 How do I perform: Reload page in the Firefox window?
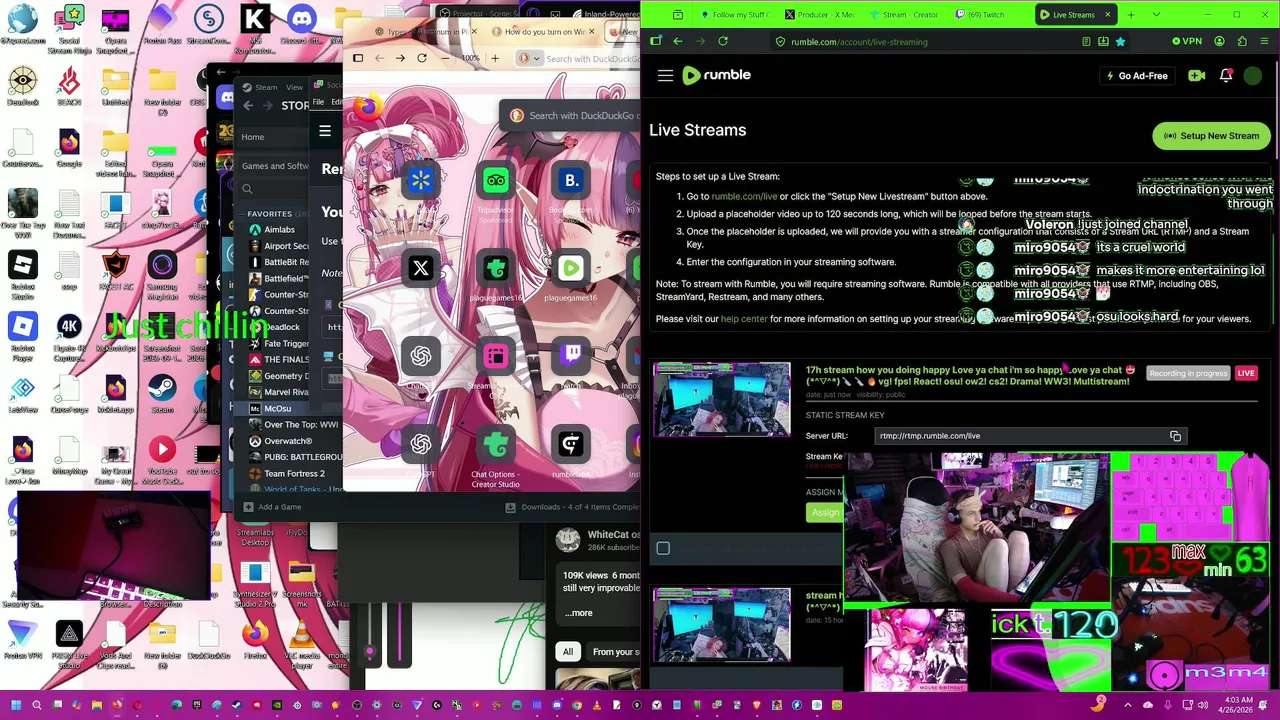click(422, 59)
